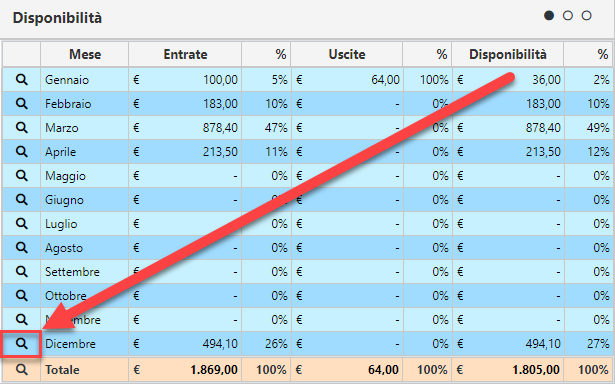Open details magnifier for Aprile row

(x=22, y=151)
